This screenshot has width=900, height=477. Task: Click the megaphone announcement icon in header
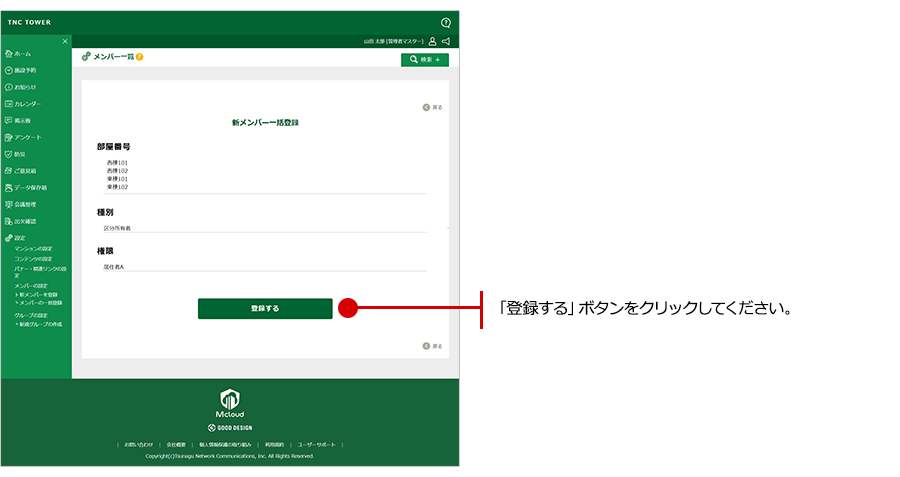coord(445,42)
